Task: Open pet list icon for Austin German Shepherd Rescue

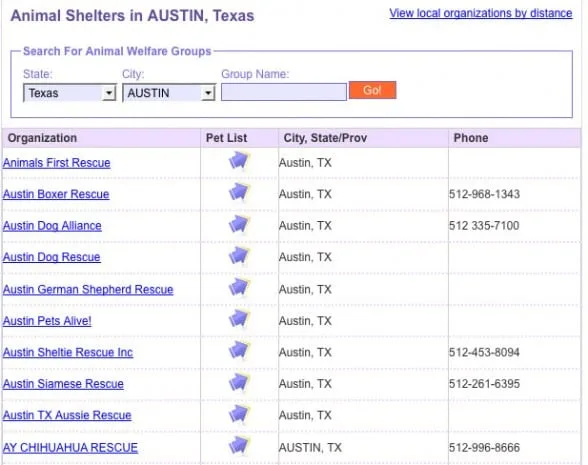Action: [x=238, y=288]
